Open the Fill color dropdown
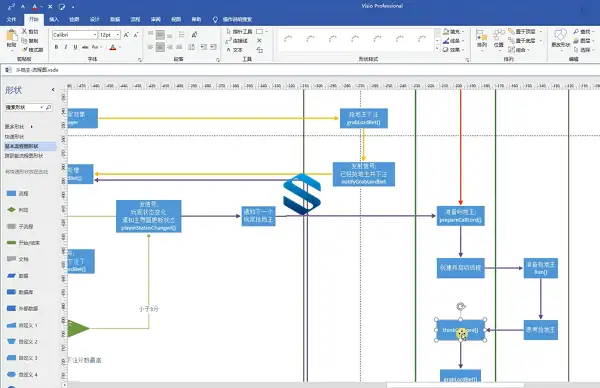The image size is (600, 388). (x=453, y=31)
